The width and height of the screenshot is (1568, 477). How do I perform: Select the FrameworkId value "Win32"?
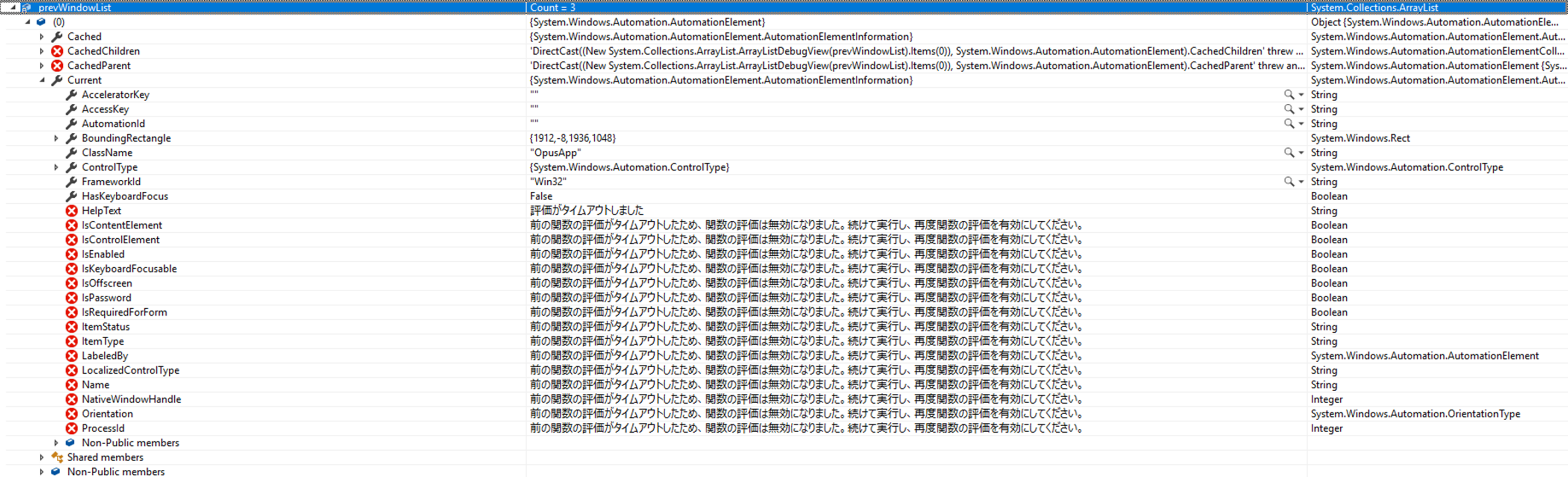point(548,181)
